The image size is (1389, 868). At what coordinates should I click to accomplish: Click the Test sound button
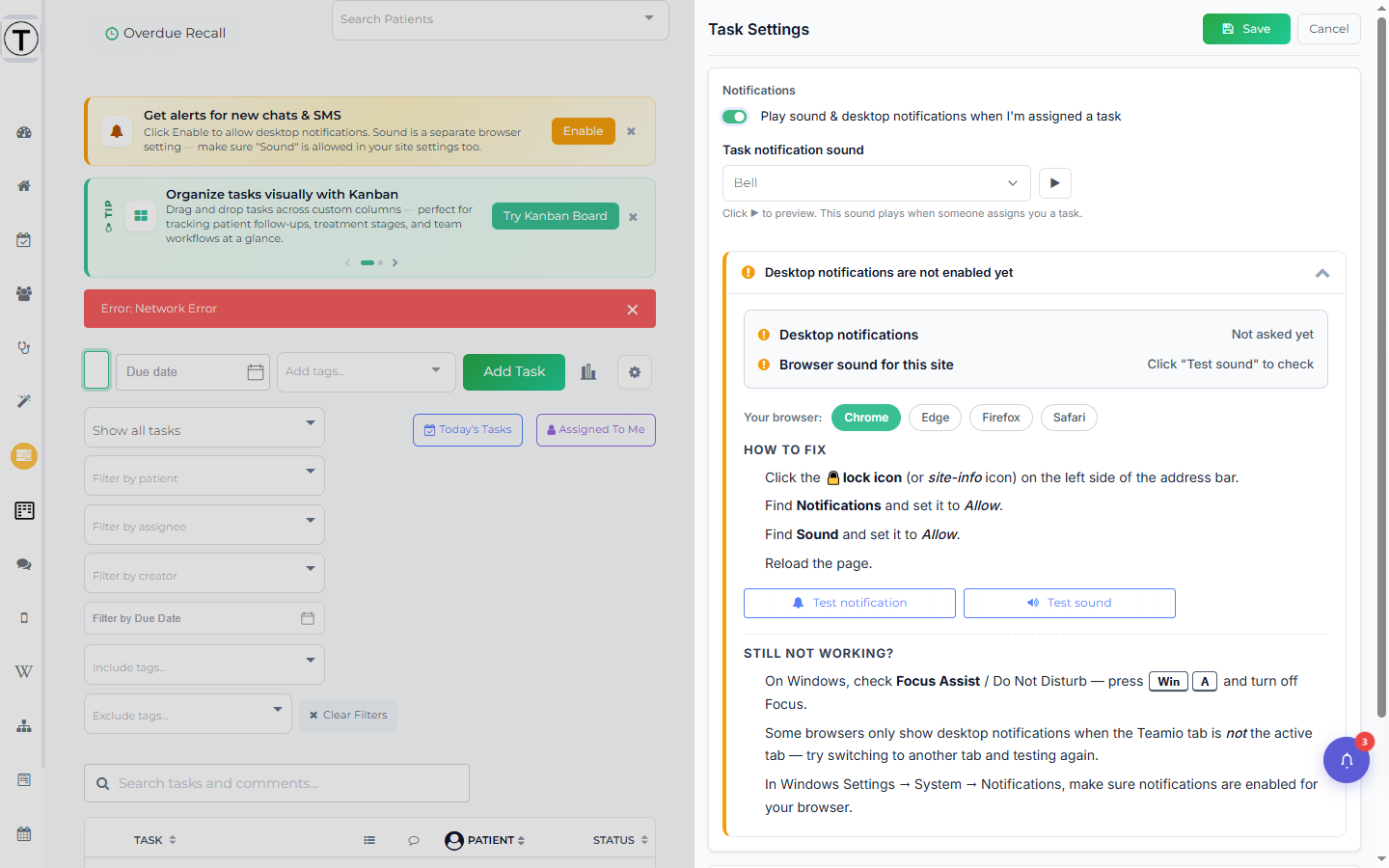point(1070,603)
